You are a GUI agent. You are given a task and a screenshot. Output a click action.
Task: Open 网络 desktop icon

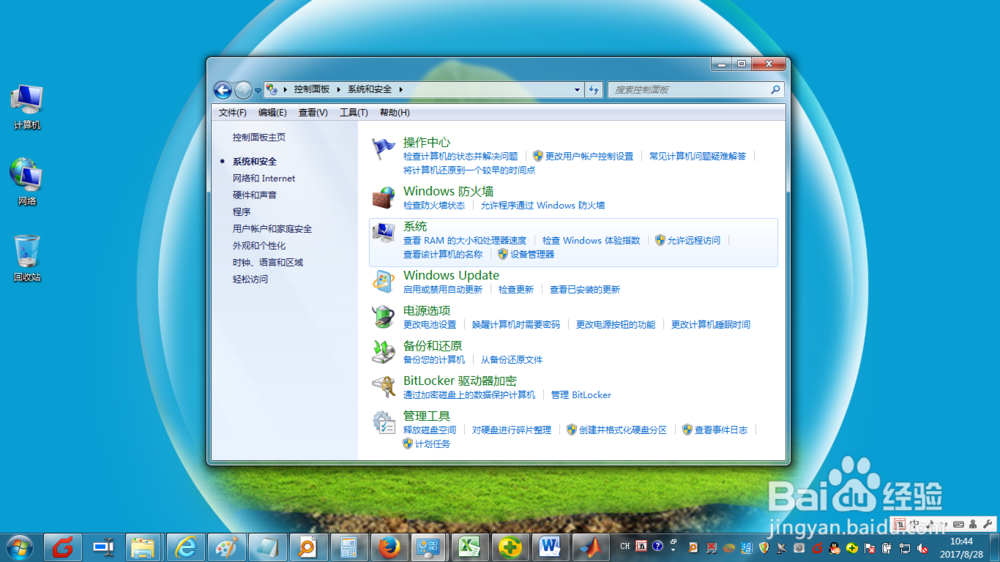[27, 182]
